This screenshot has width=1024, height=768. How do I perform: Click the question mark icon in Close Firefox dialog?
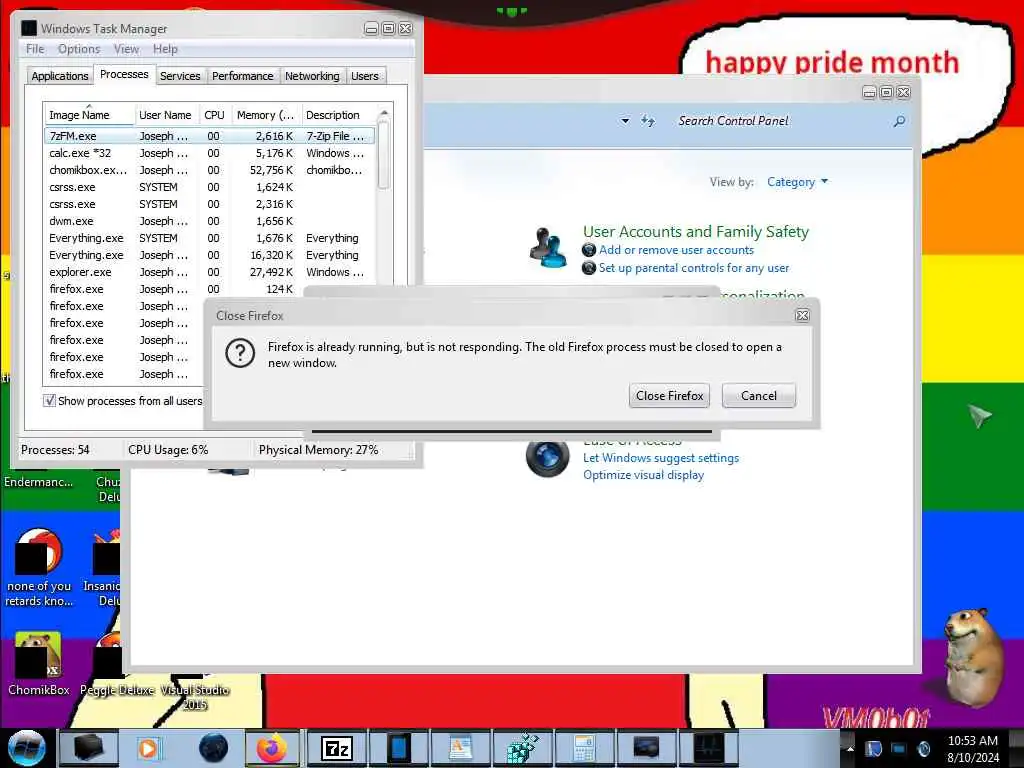tap(240, 353)
